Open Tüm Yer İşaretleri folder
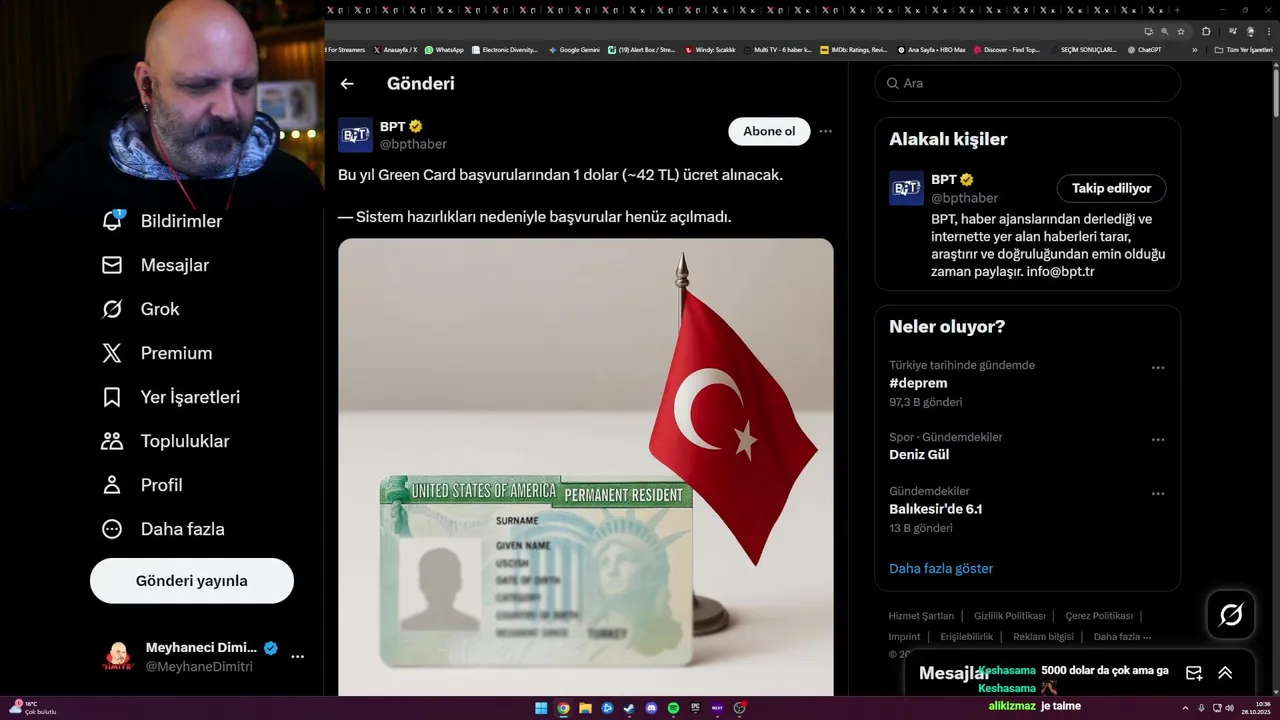Image resolution: width=1280 pixels, height=720 pixels. click(1243, 50)
